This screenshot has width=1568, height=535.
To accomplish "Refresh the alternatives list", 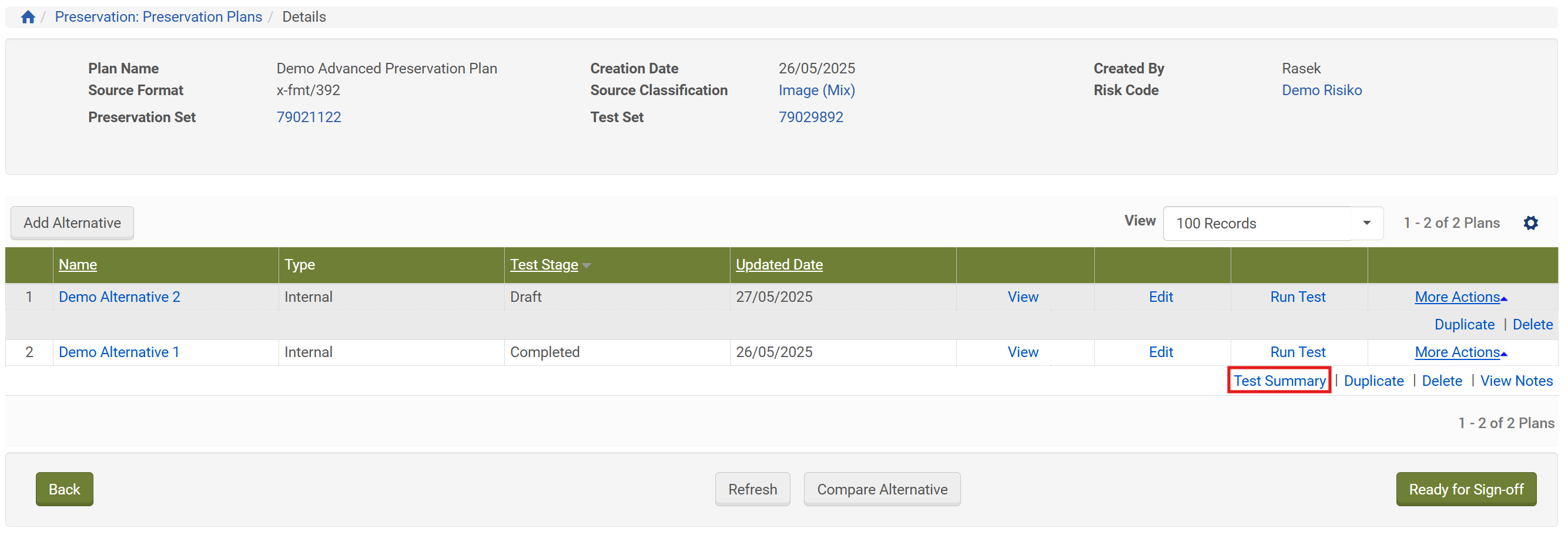I will [x=752, y=489].
